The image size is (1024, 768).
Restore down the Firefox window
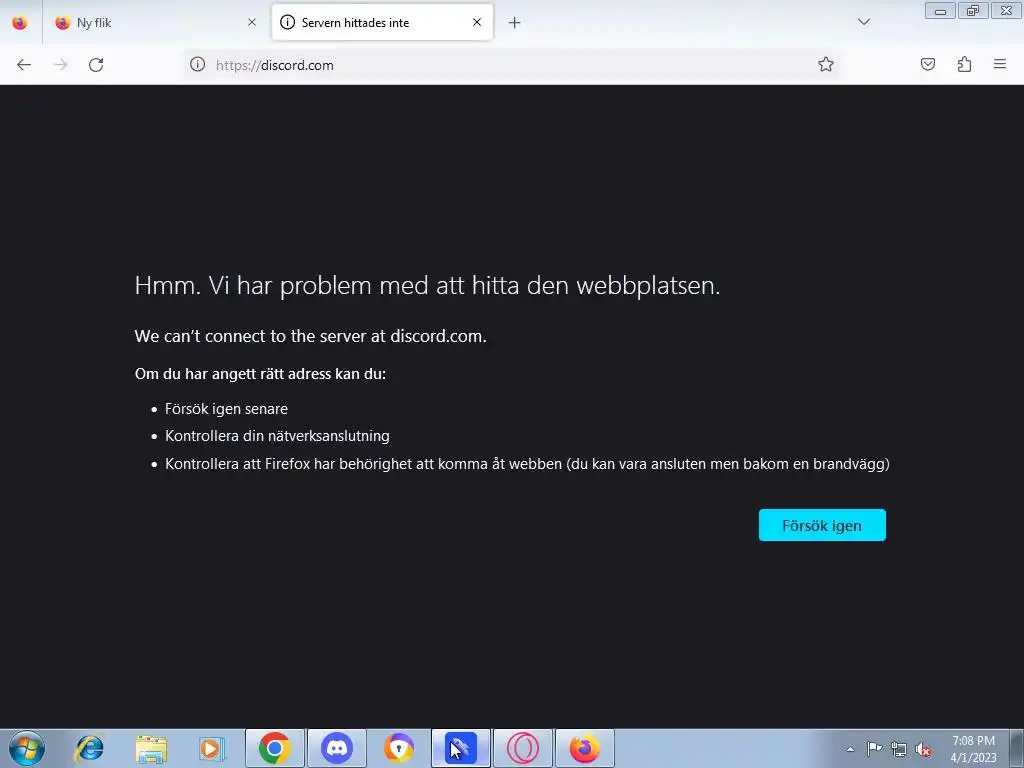pos(973,11)
